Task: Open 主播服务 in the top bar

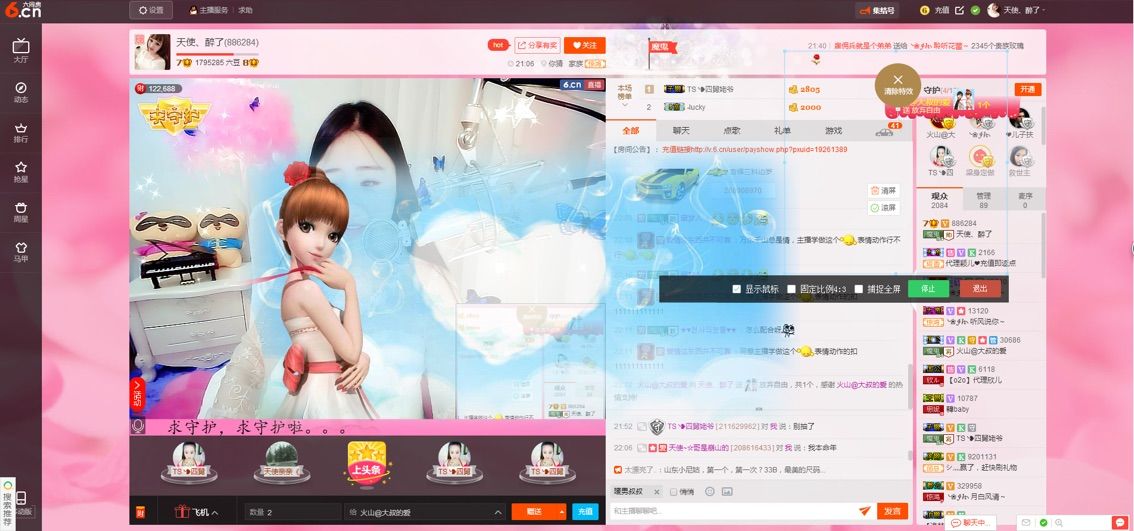Action: click(209, 10)
